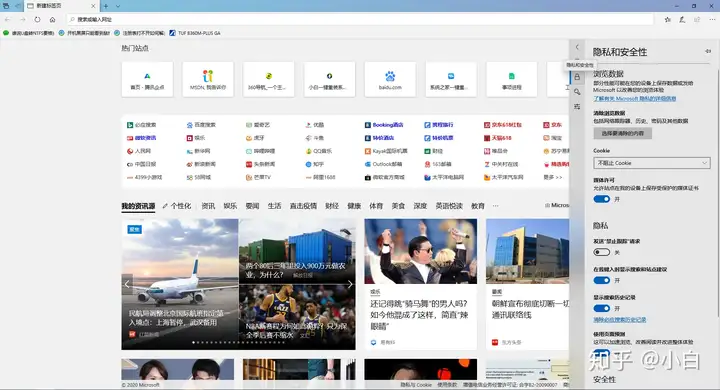Open the Cookie dropdown 不阻止 Cookie
Image resolution: width=720 pixels, height=390 pixels.
click(652, 163)
